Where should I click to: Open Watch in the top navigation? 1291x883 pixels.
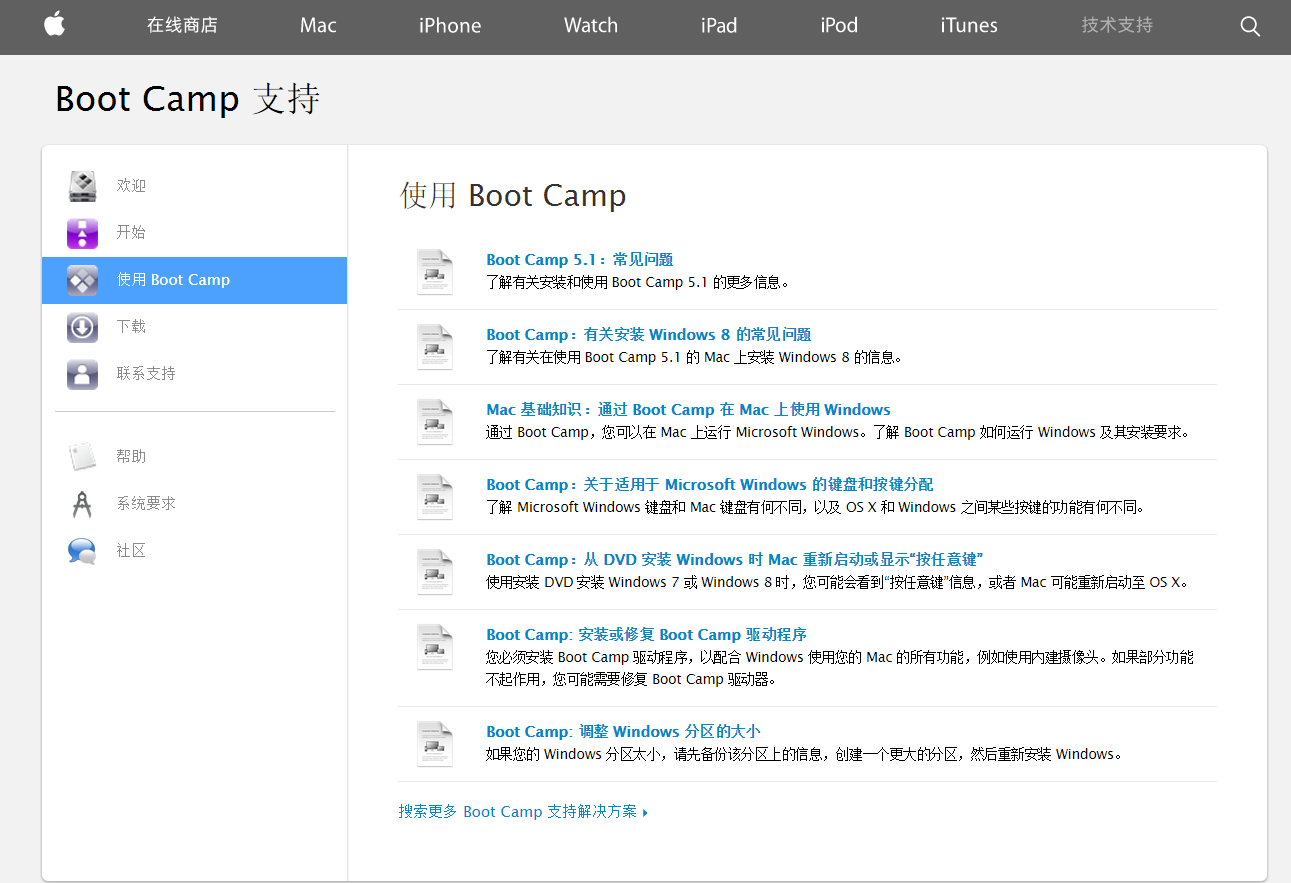[591, 26]
